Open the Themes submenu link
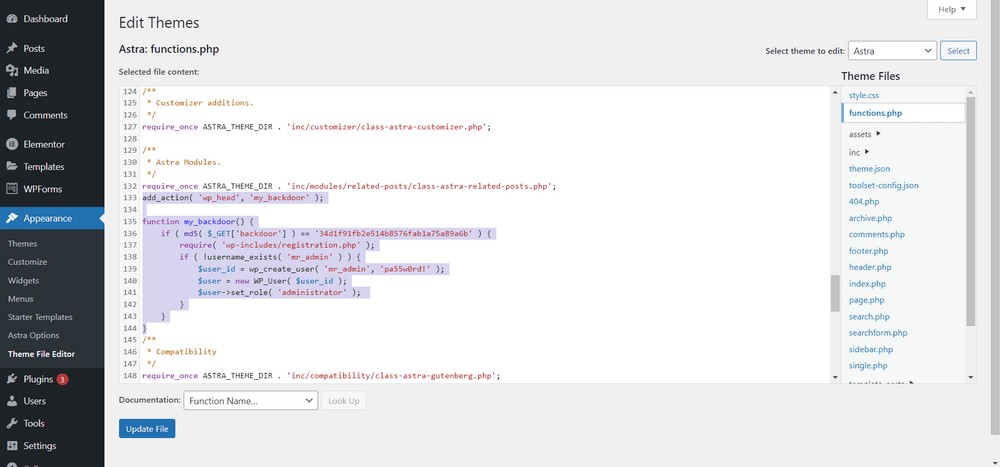The width and height of the screenshot is (1000, 467). point(22,244)
